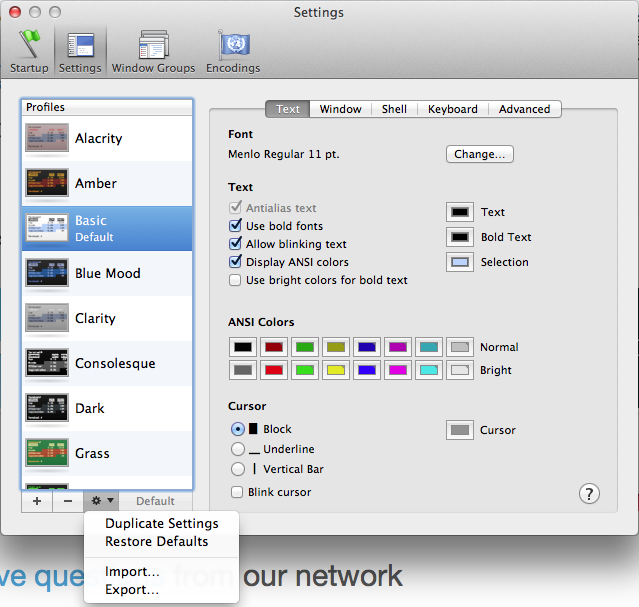The height and width of the screenshot is (607, 639).
Task: Select the Block cursor radio button
Action: point(238,429)
